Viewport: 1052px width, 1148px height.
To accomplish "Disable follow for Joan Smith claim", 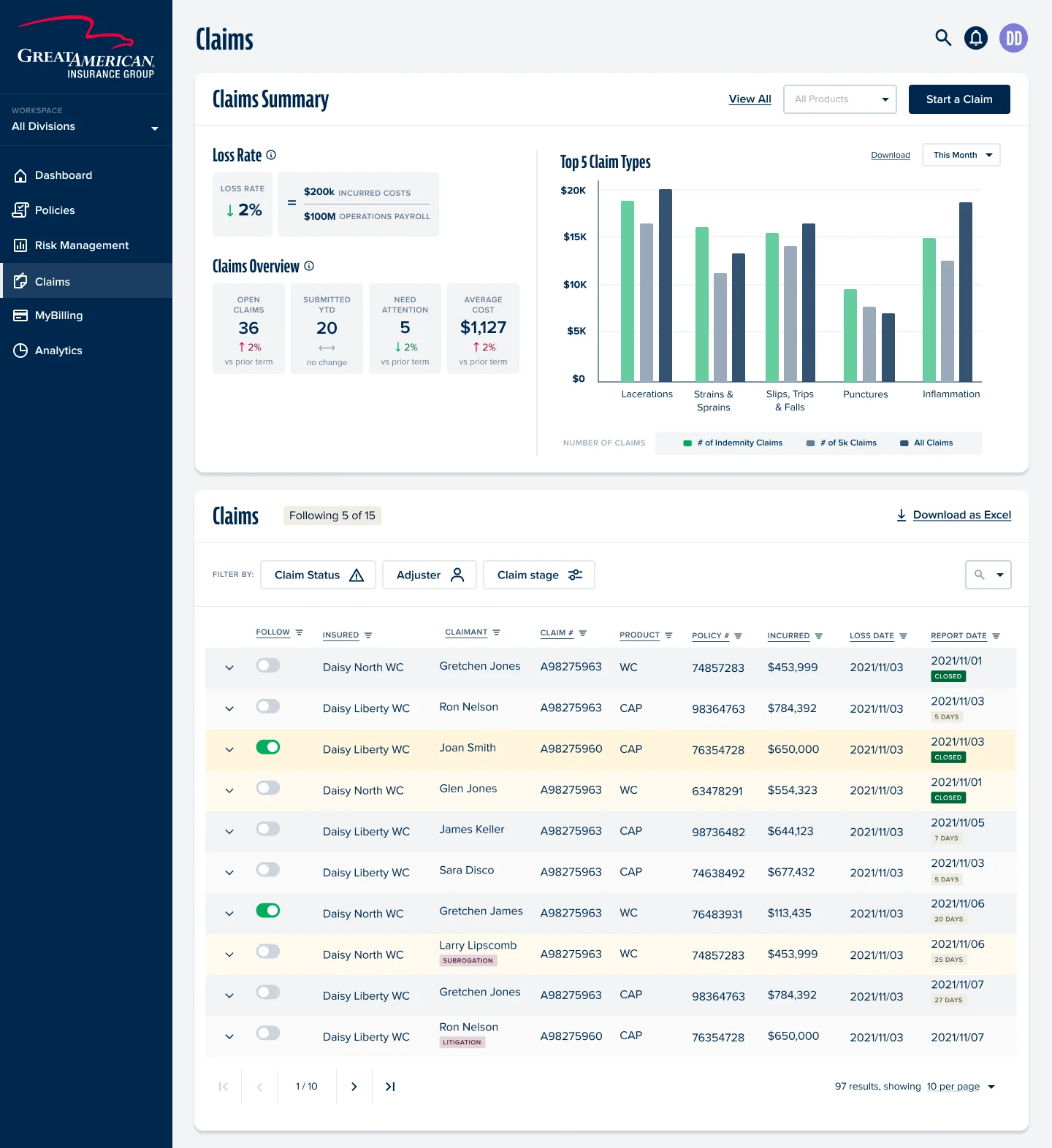I will click(268, 747).
